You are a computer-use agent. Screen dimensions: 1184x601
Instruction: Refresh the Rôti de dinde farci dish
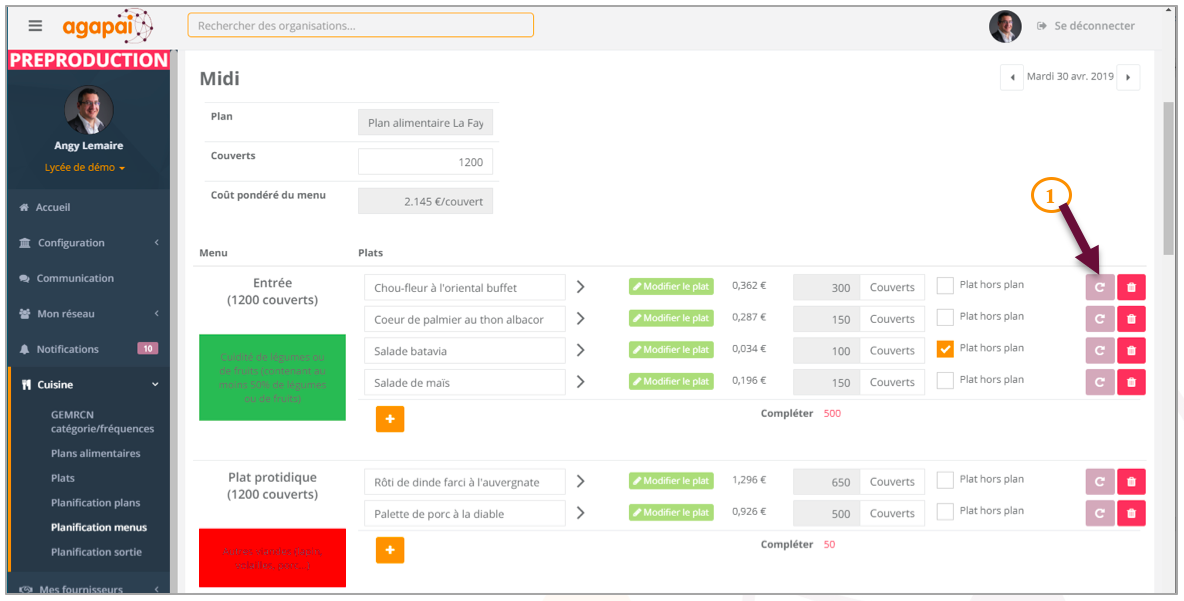tap(1100, 482)
